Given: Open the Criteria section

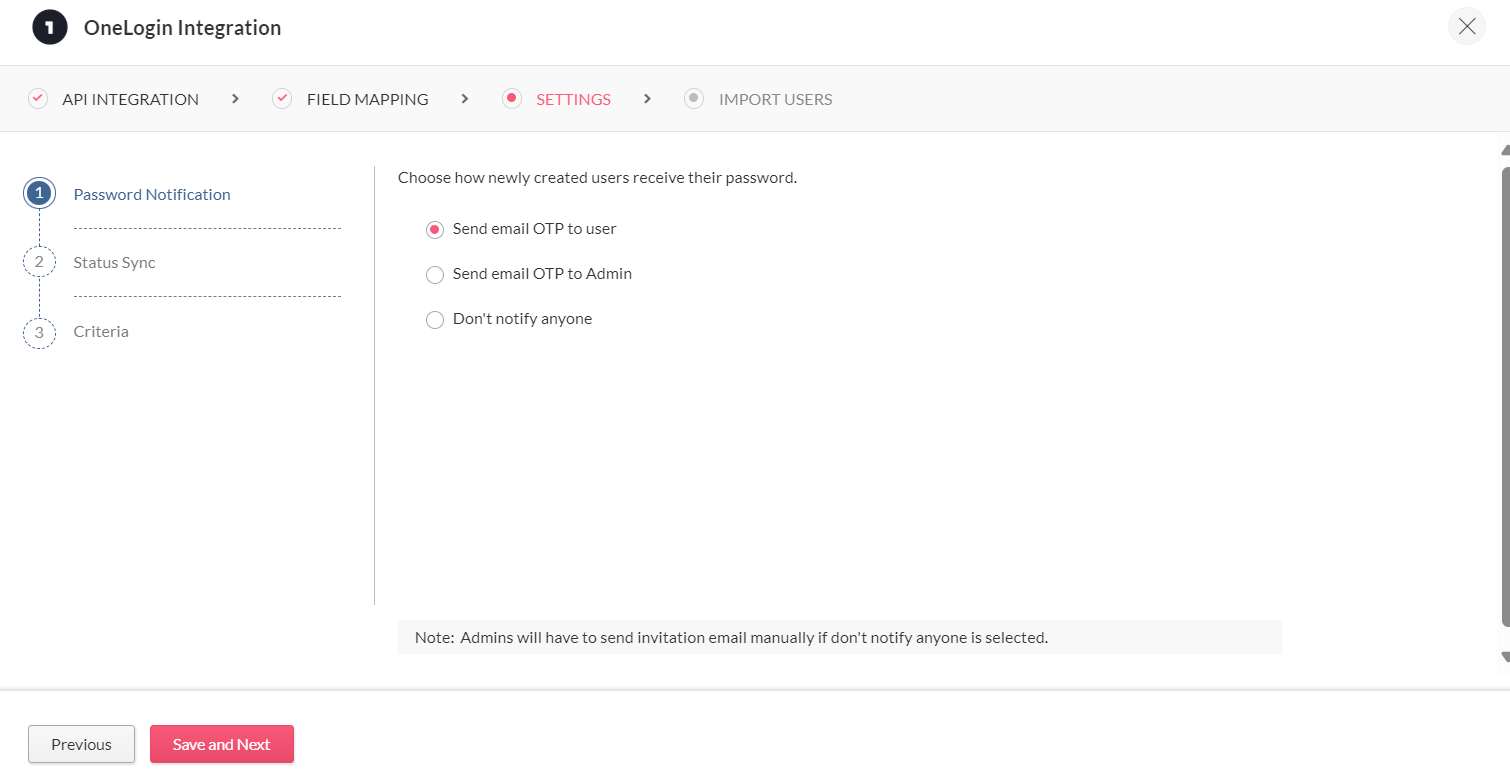Looking at the screenshot, I should (x=101, y=331).
